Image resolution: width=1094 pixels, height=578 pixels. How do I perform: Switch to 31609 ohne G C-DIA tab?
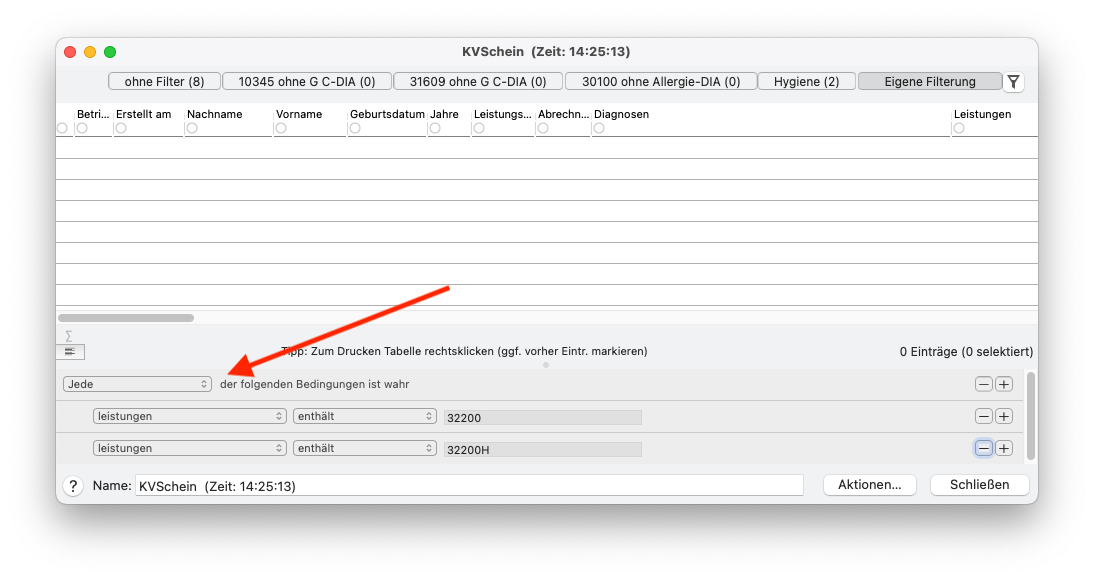point(478,82)
